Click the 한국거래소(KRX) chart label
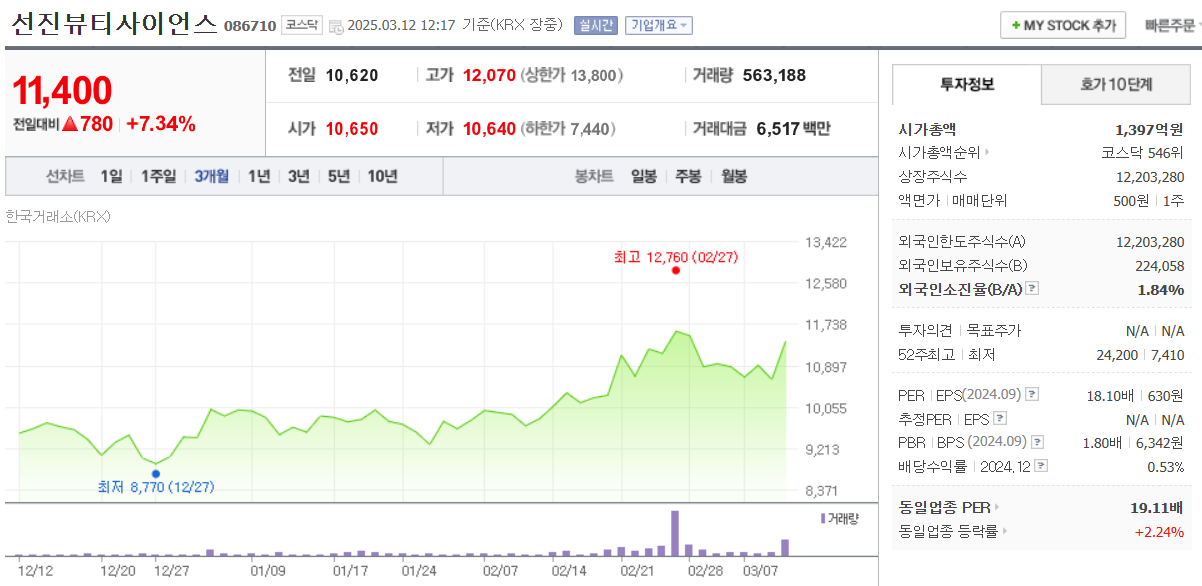This screenshot has height=586, width=1202. [x=57, y=216]
